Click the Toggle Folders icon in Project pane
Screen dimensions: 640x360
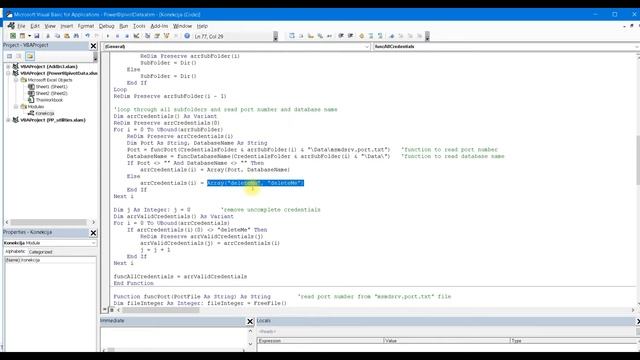30,56
